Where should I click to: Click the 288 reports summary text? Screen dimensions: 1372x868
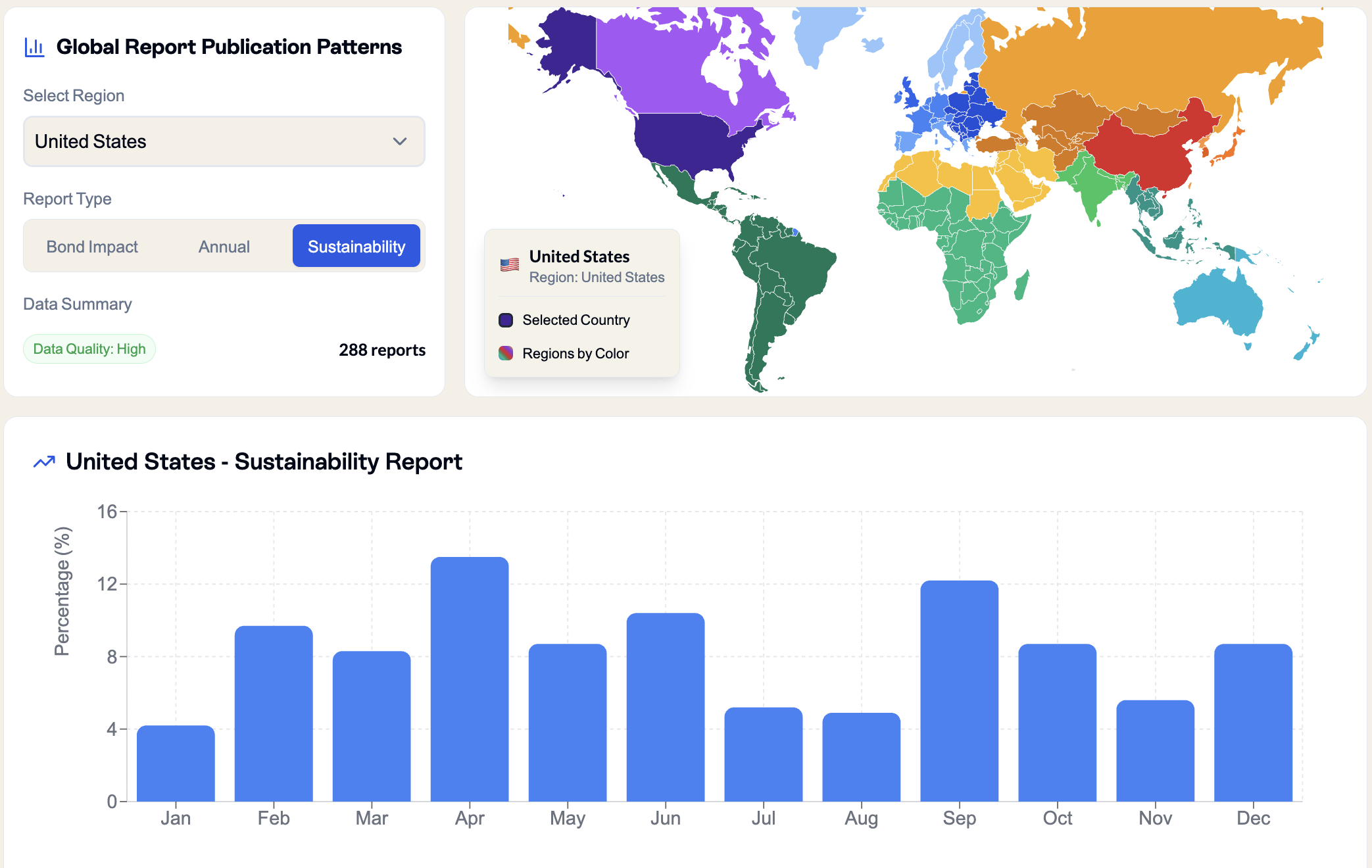click(382, 350)
